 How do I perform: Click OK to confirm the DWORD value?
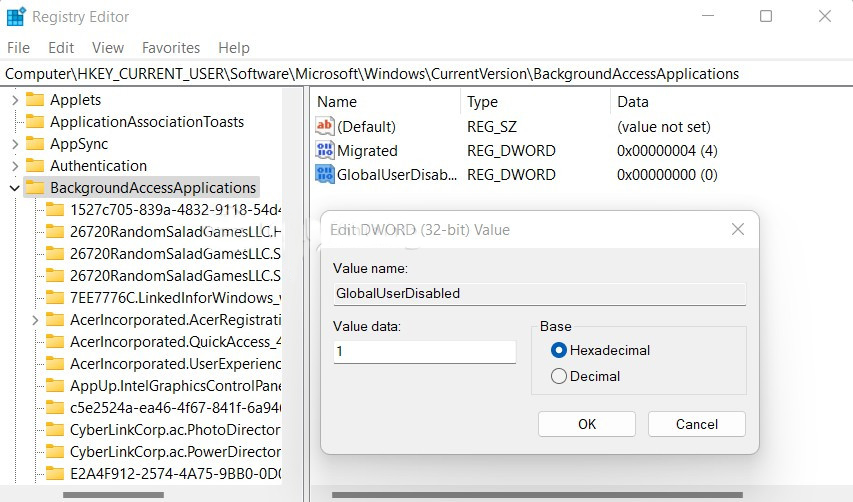point(587,424)
